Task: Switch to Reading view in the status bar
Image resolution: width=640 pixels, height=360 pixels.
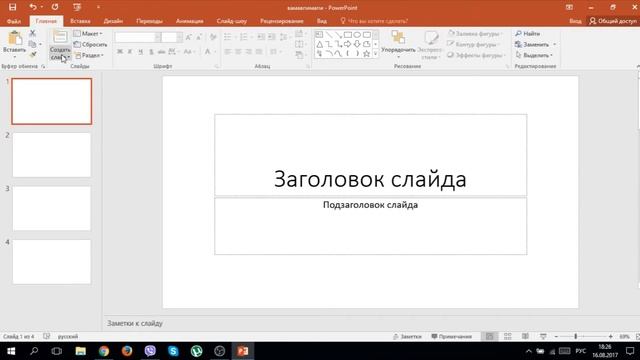Action: (x=525, y=336)
